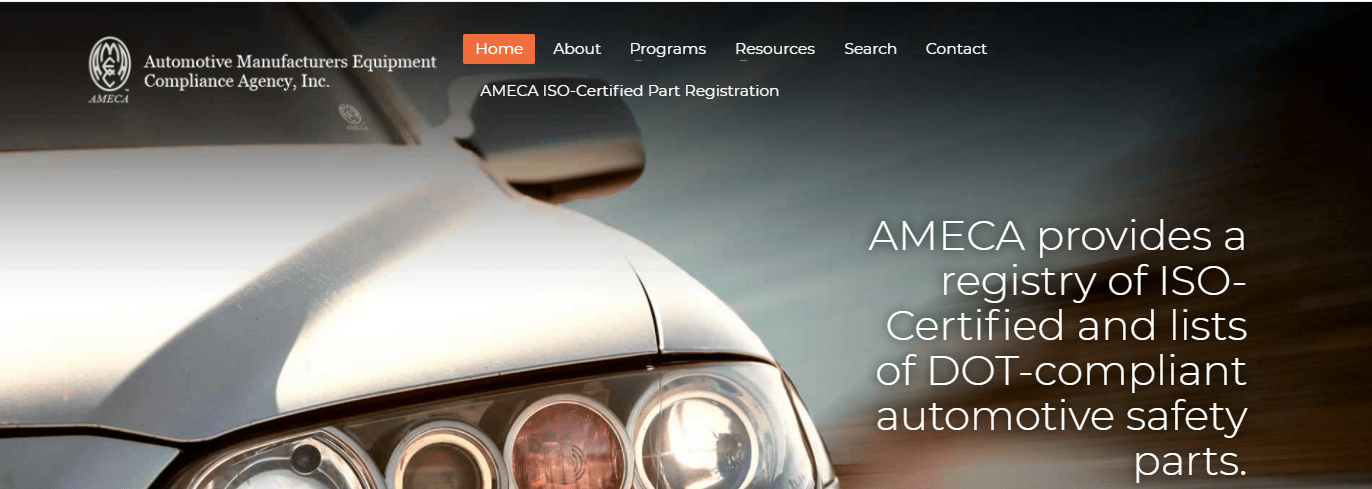This screenshot has height=489, width=1372.
Task: Go to the Search page
Action: [870, 49]
